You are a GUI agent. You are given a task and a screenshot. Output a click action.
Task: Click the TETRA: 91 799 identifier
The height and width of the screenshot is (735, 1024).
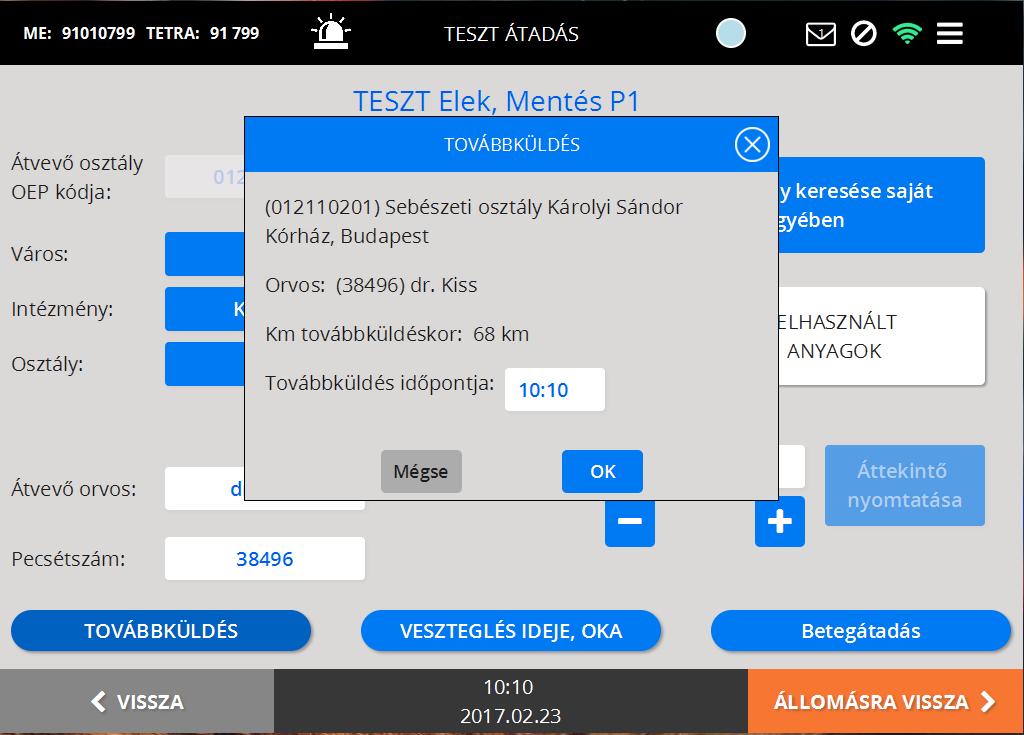pos(202,33)
